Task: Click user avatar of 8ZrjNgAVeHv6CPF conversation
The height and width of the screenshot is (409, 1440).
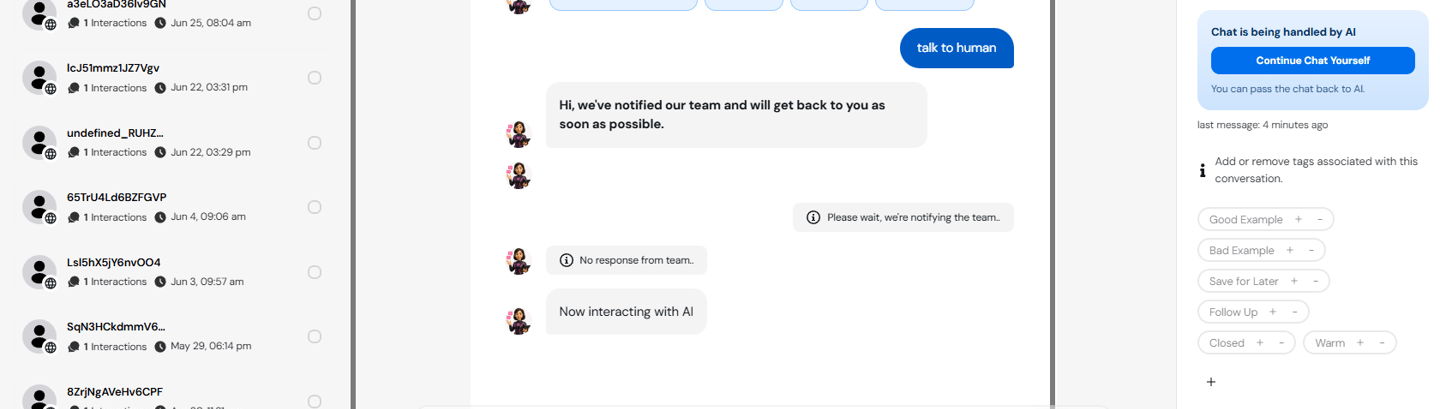Action: coord(39,397)
